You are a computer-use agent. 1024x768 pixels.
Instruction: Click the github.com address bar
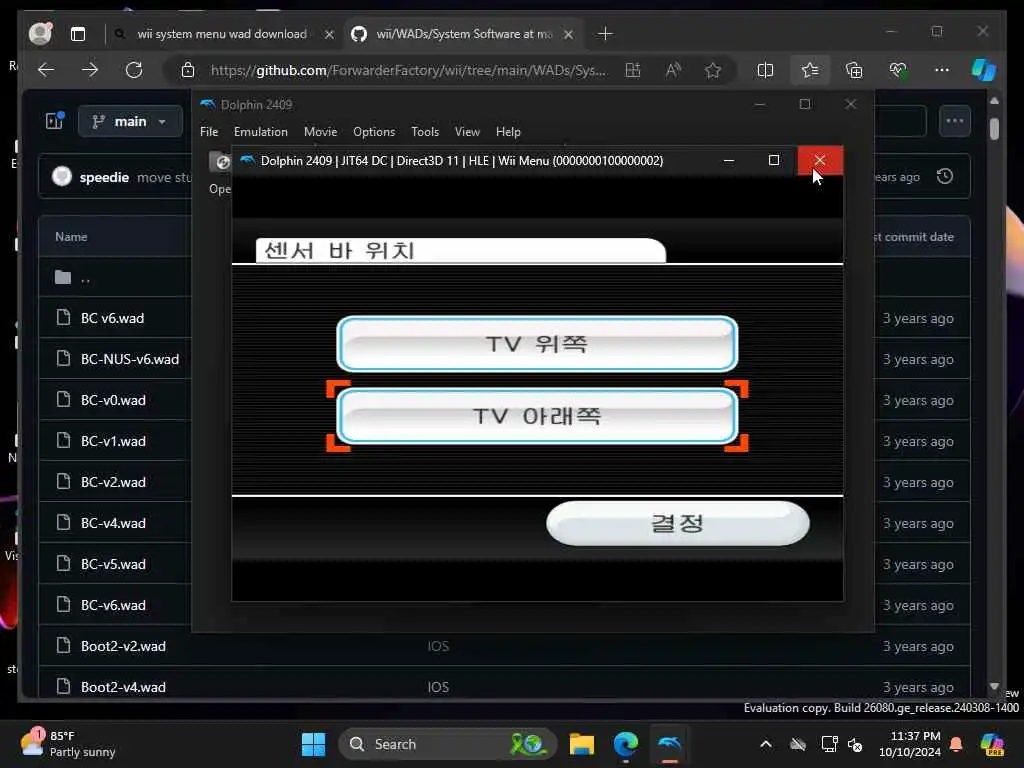pos(408,70)
